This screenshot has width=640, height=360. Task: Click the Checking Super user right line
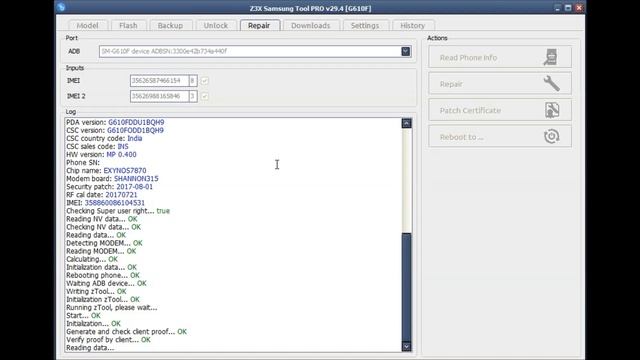[118, 211]
